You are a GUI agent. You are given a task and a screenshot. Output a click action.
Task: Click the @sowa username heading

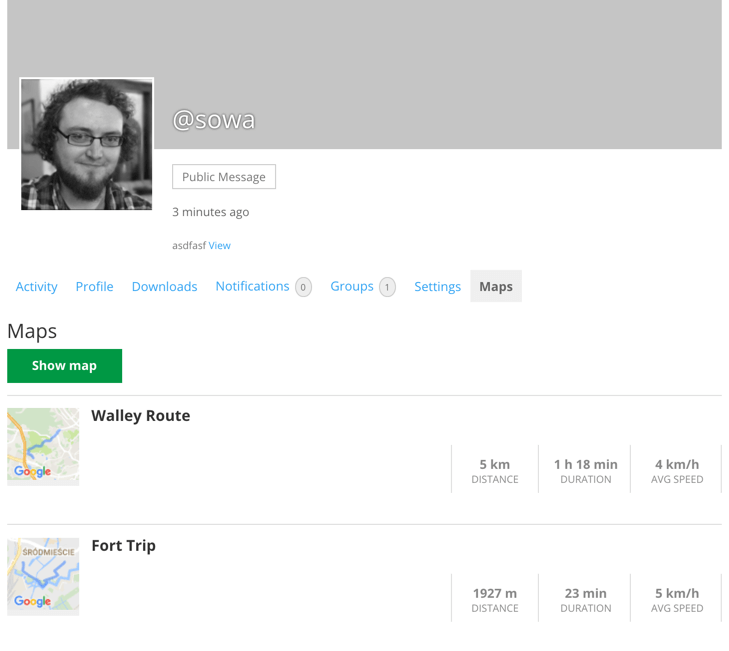213,120
